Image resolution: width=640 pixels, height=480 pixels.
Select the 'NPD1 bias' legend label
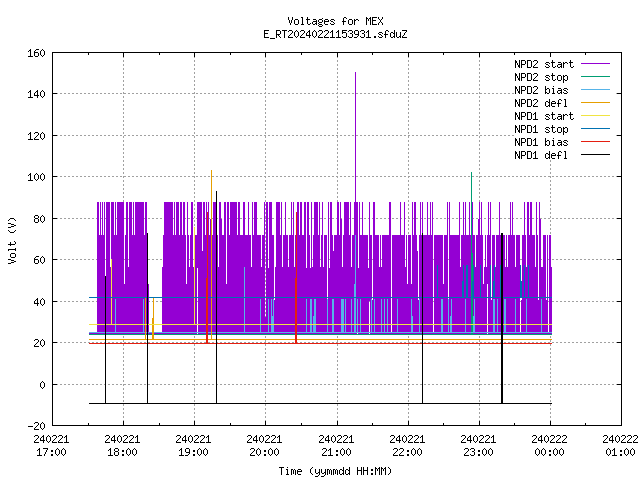click(x=541, y=142)
